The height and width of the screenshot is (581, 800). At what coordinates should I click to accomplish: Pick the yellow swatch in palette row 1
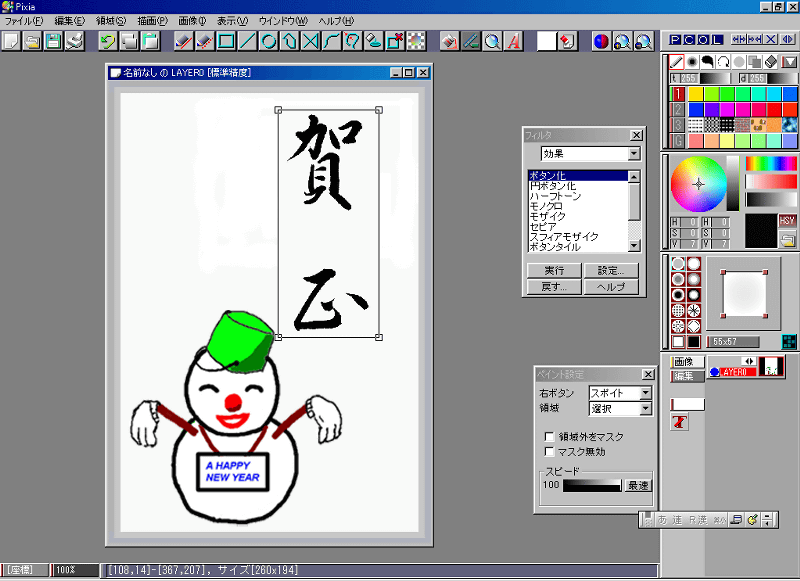tap(695, 94)
